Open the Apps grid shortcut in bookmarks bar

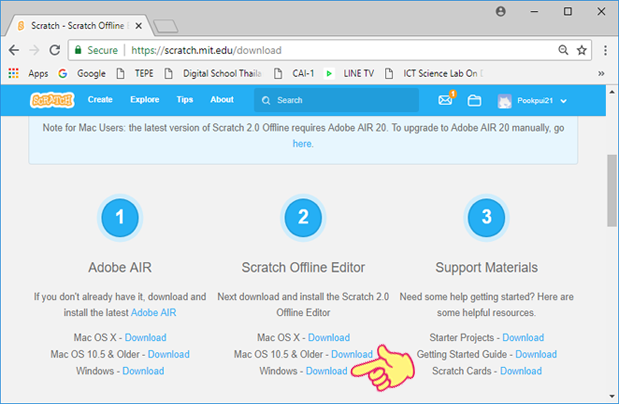[x=28, y=73]
